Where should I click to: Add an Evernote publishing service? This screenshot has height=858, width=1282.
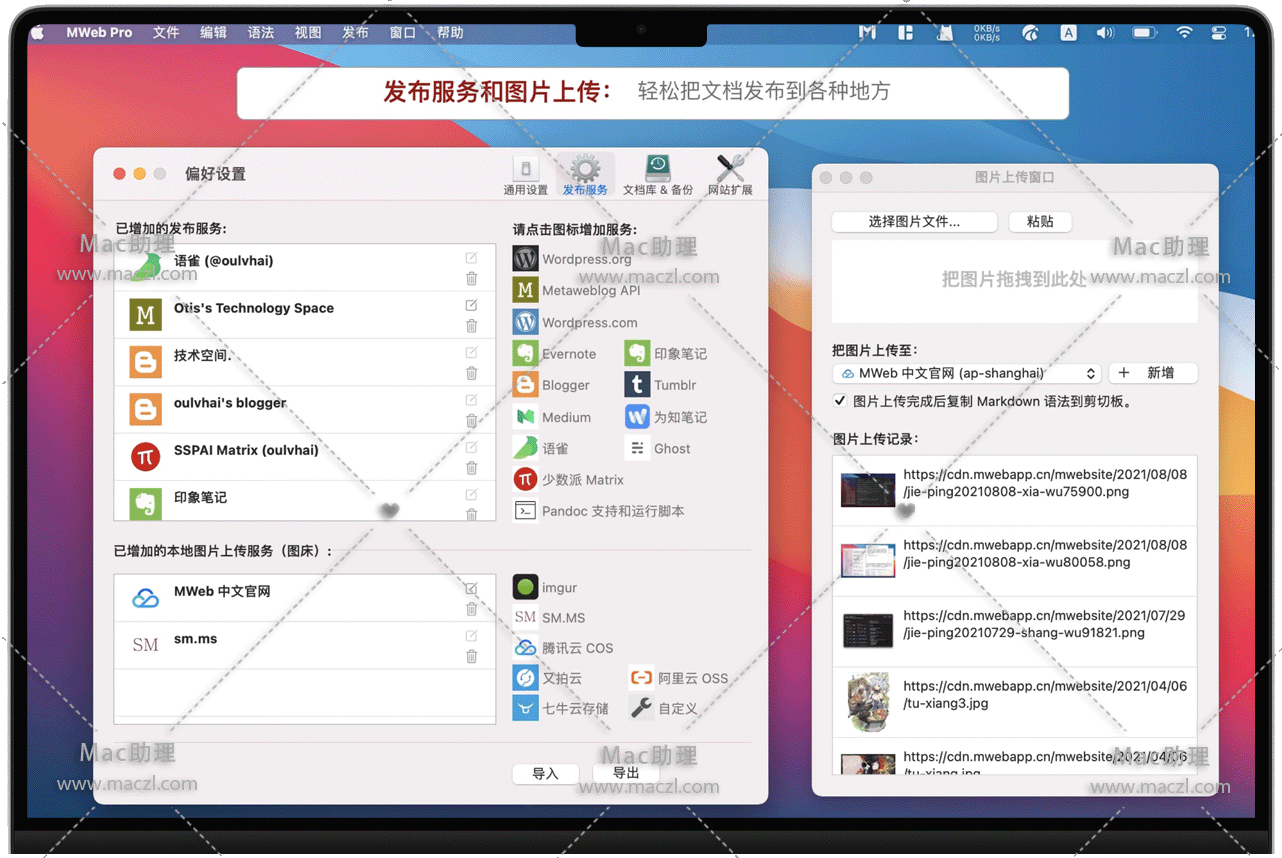pyautogui.click(x=525, y=353)
